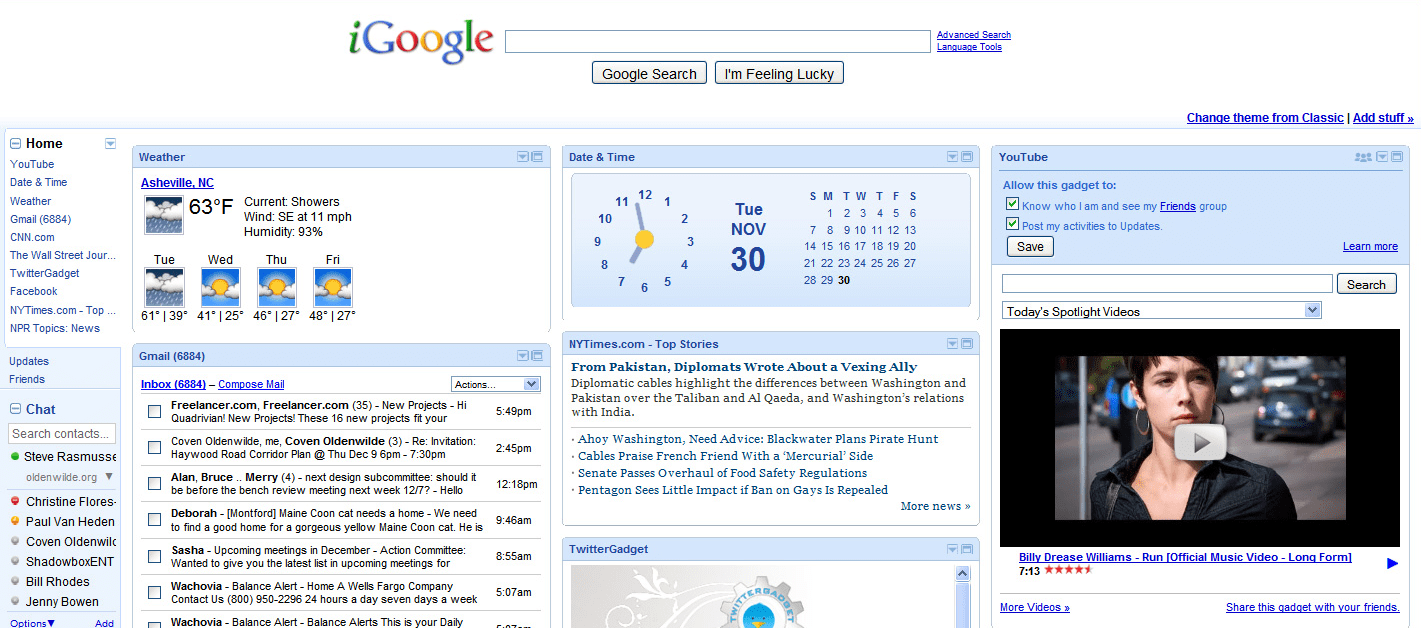Check the Freelancer.com email checkbox
Screen dimensions: 1421x628
click(x=155, y=411)
